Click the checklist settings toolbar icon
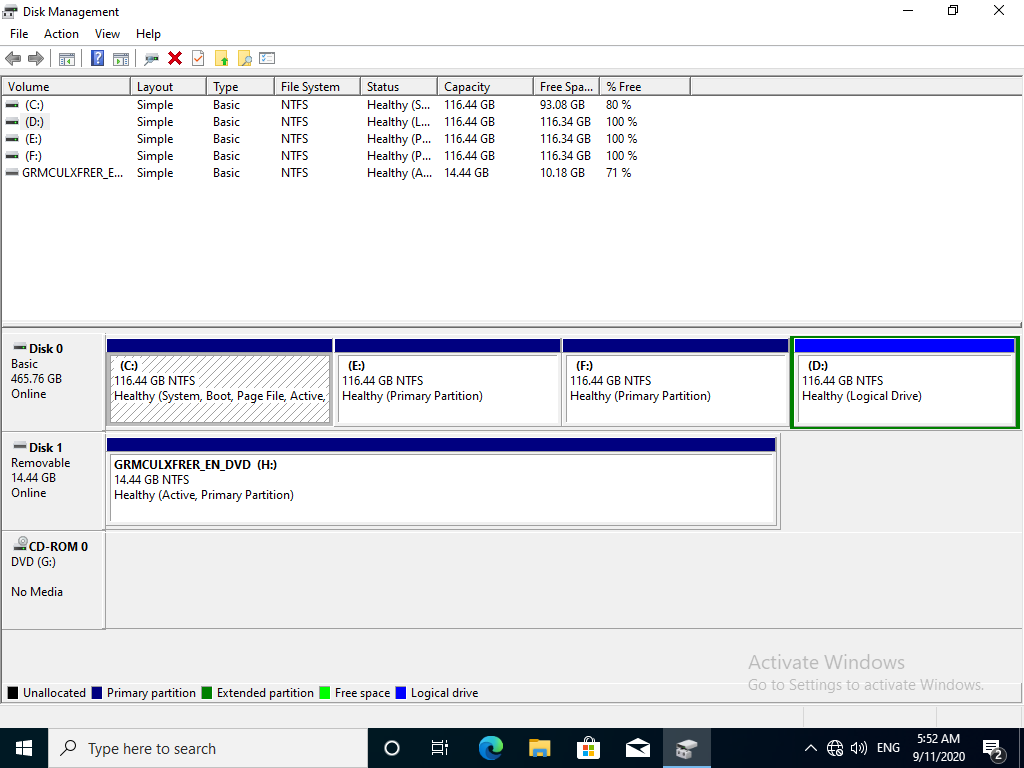This screenshot has width=1024, height=768. tap(267, 58)
